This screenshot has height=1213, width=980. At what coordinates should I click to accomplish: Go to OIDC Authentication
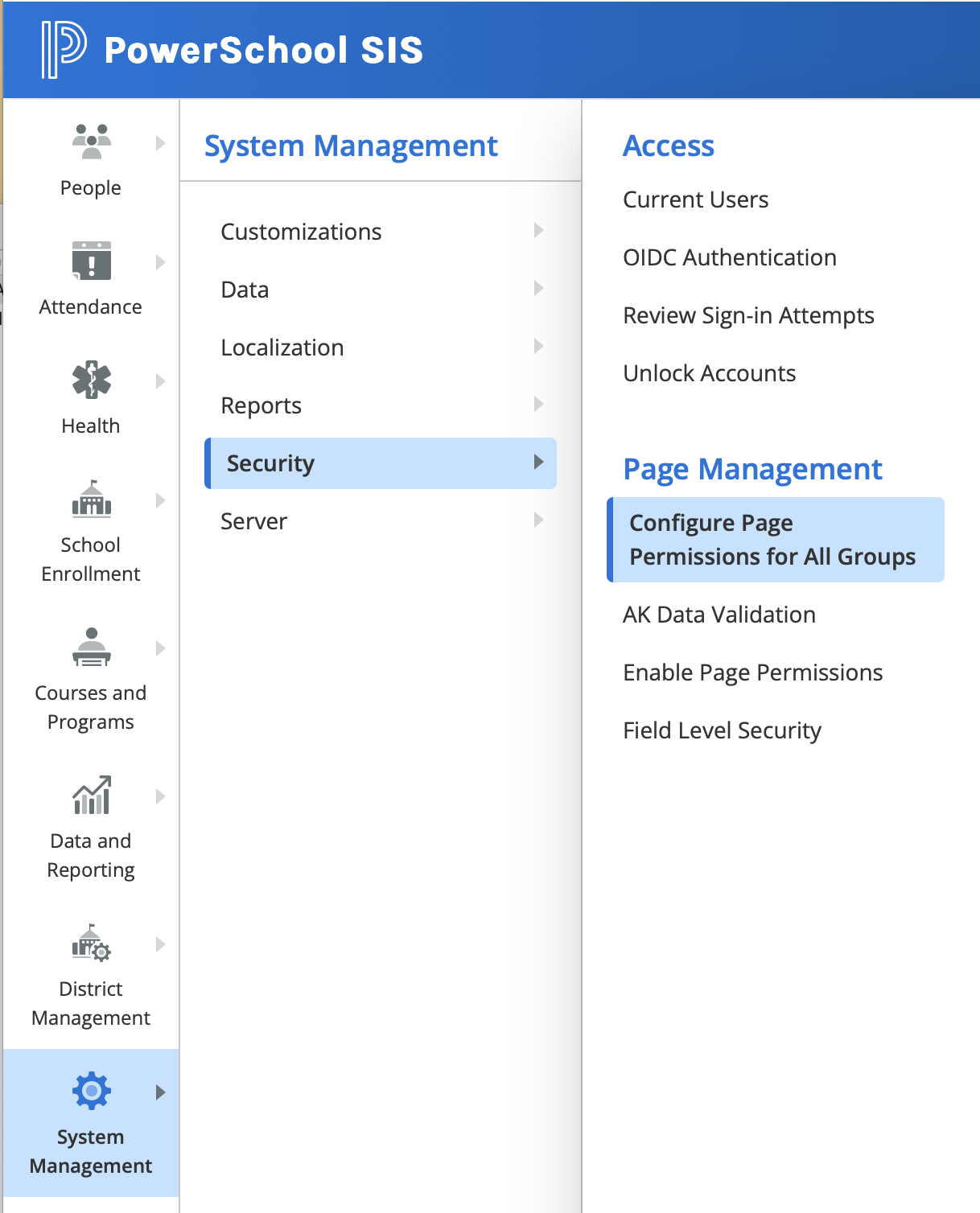730,257
